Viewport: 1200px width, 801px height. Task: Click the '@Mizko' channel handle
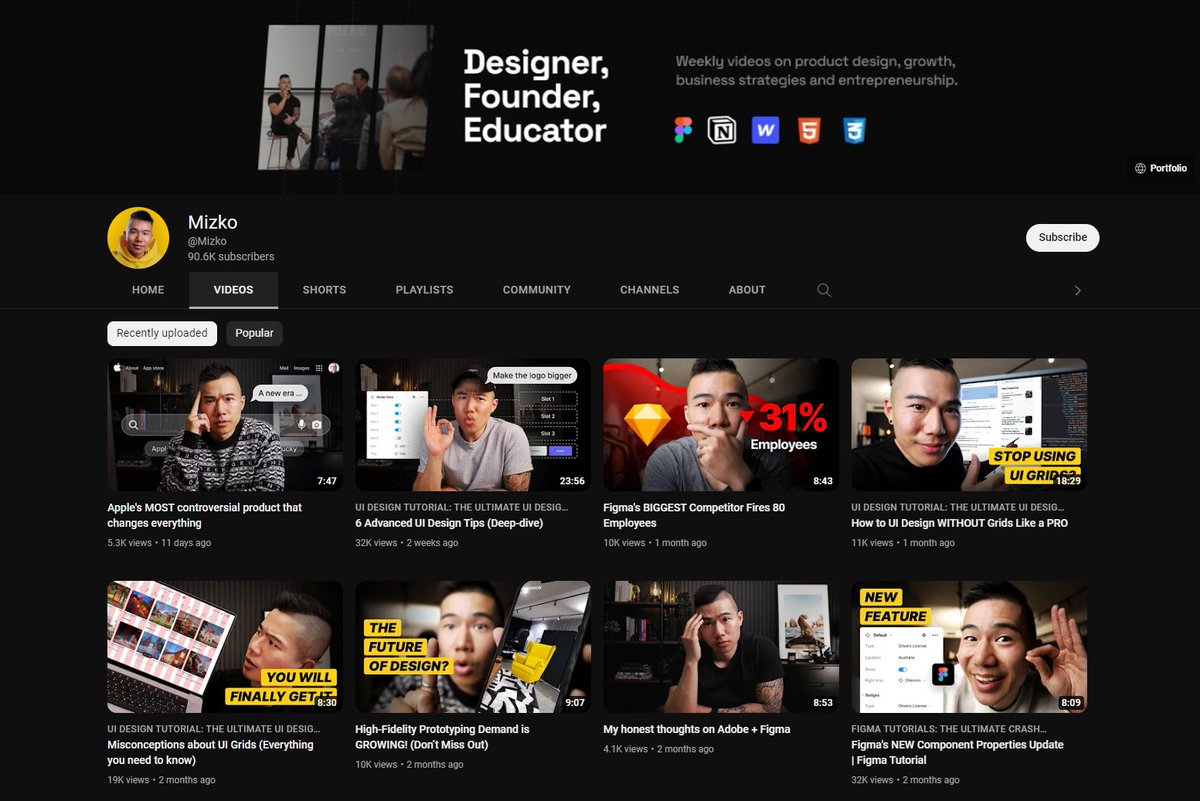coord(207,241)
